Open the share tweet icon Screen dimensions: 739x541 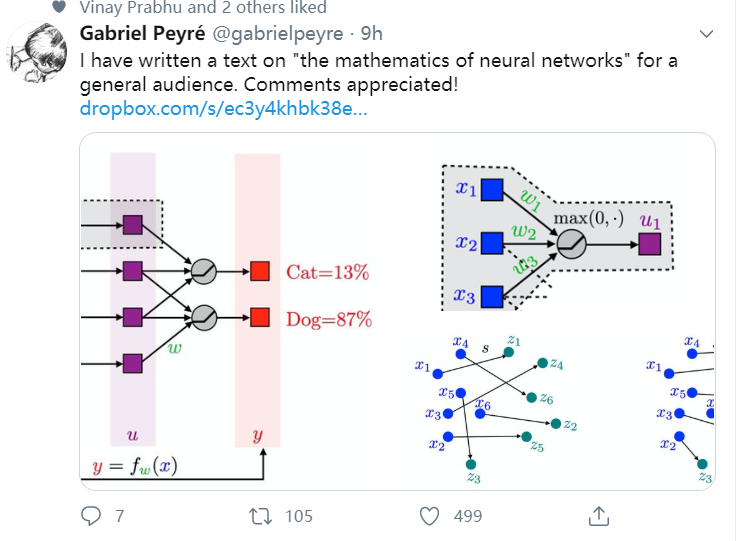600,516
